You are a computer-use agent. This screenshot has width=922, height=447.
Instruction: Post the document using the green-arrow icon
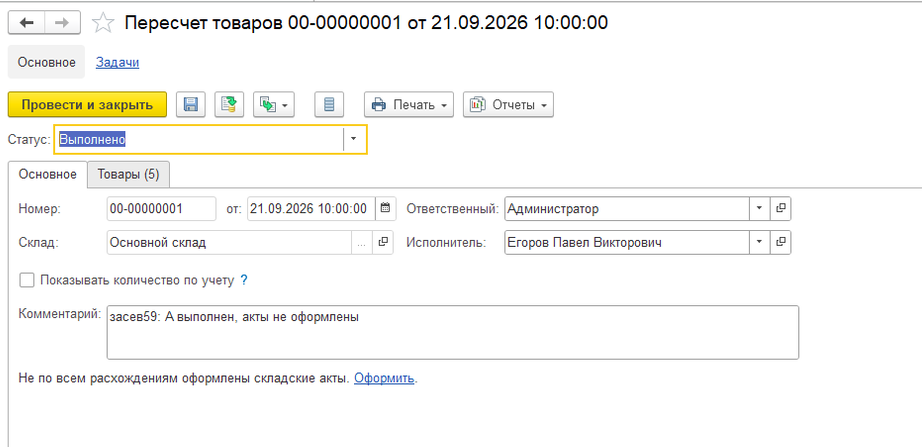[x=229, y=105]
